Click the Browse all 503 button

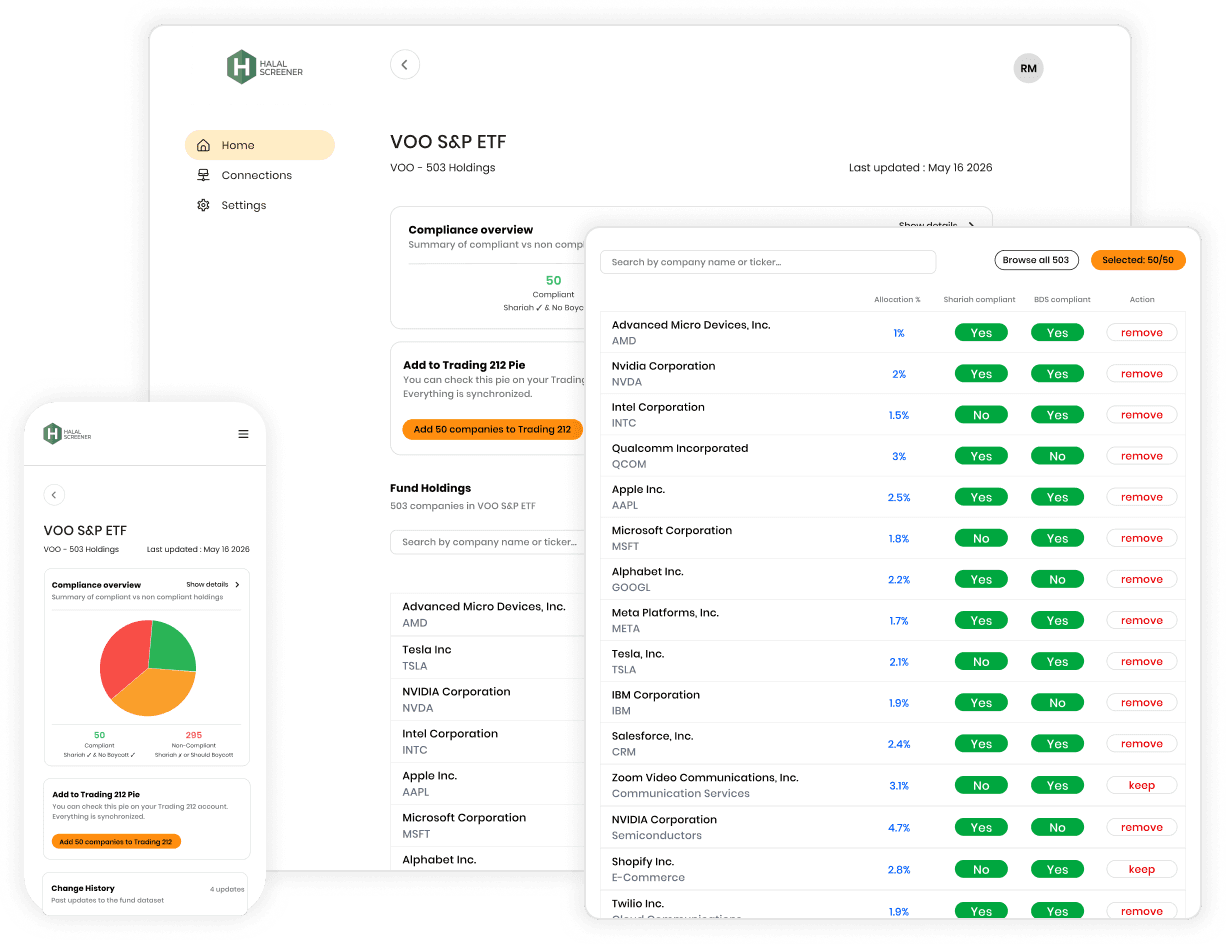pyautogui.click(x=1036, y=260)
